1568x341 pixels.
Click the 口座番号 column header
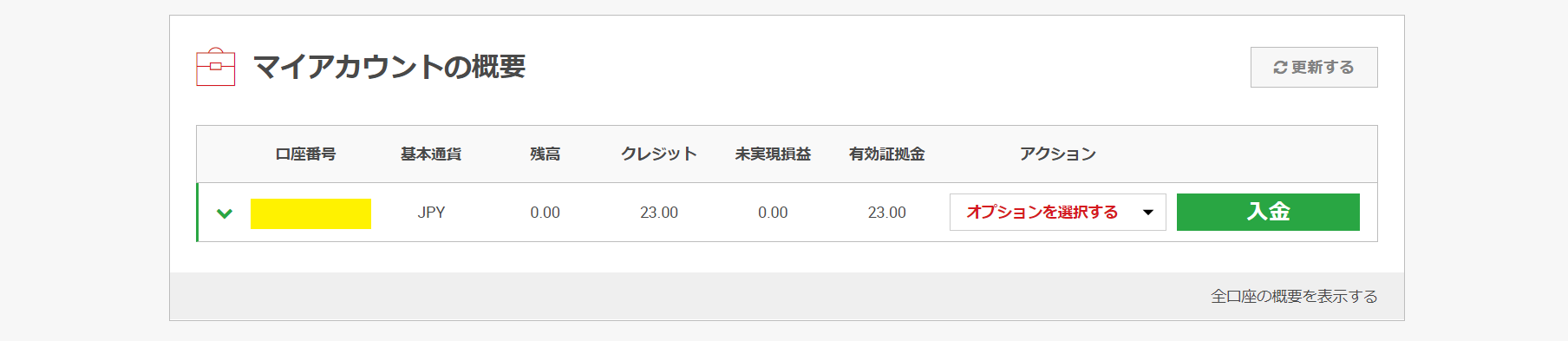tap(305, 154)
